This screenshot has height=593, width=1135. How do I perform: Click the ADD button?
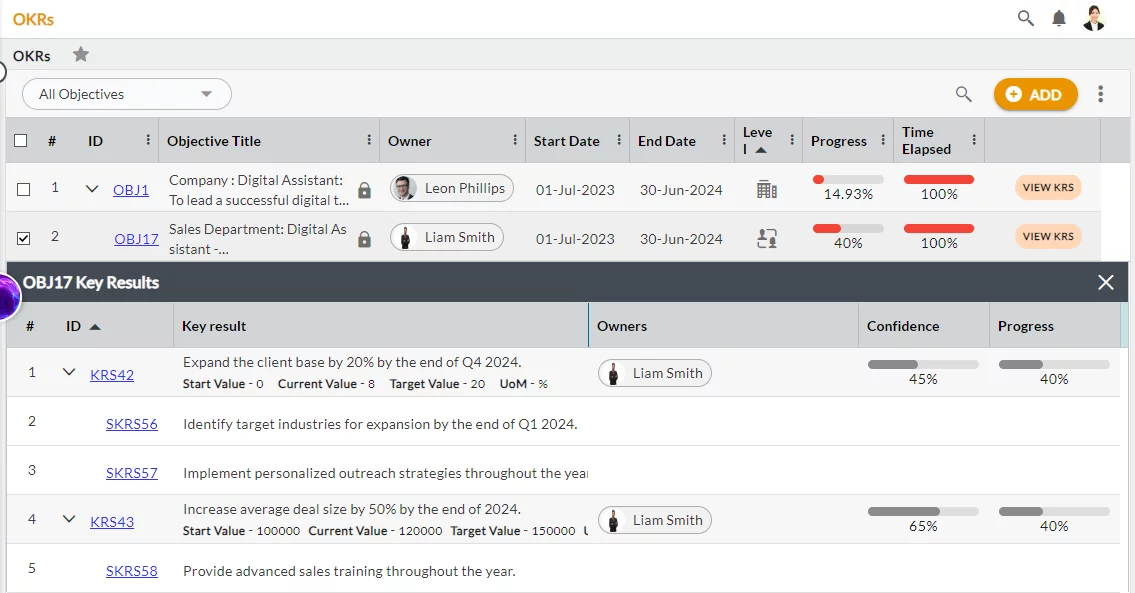pos(1036,93)
